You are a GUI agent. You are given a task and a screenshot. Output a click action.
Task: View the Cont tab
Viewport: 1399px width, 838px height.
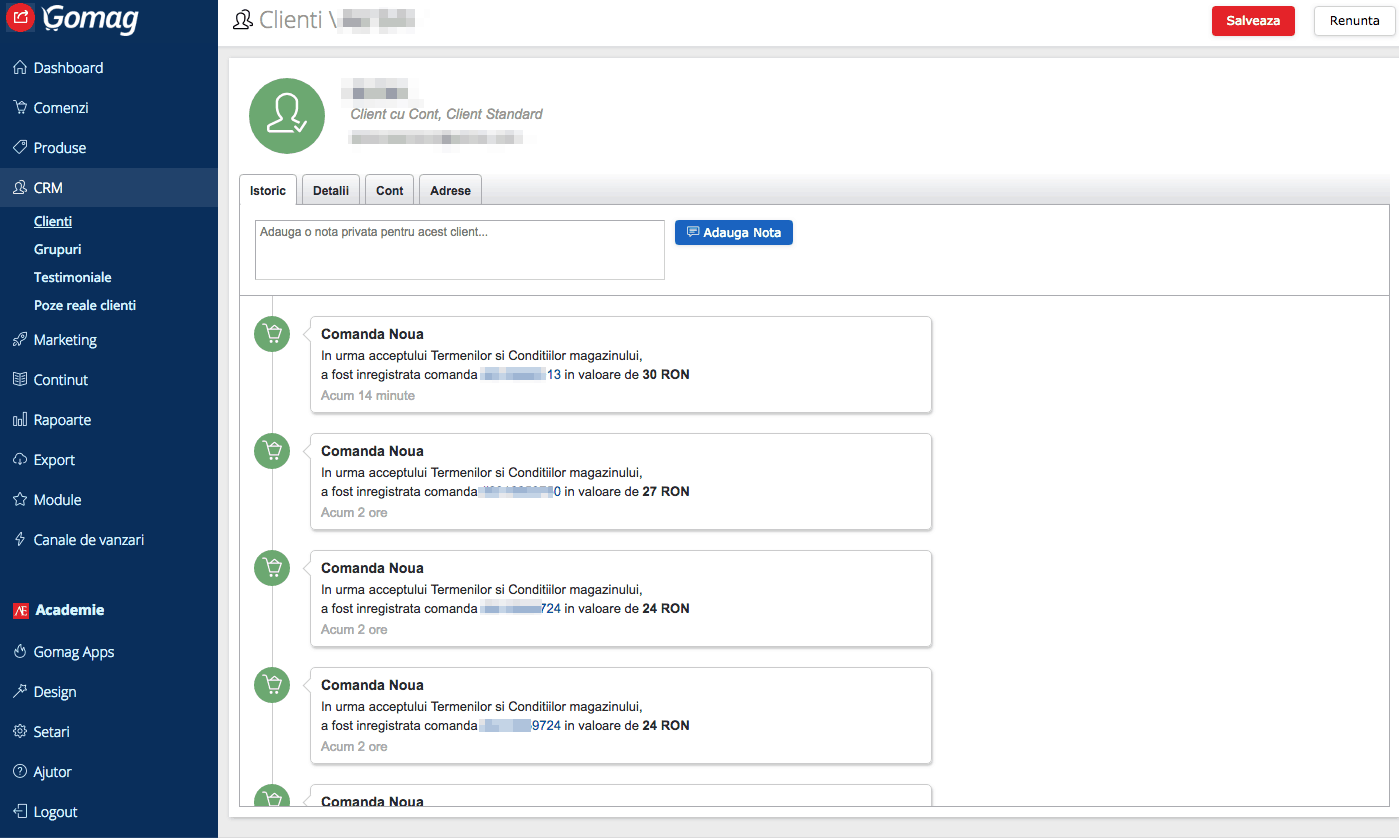(x=389, y=189)
